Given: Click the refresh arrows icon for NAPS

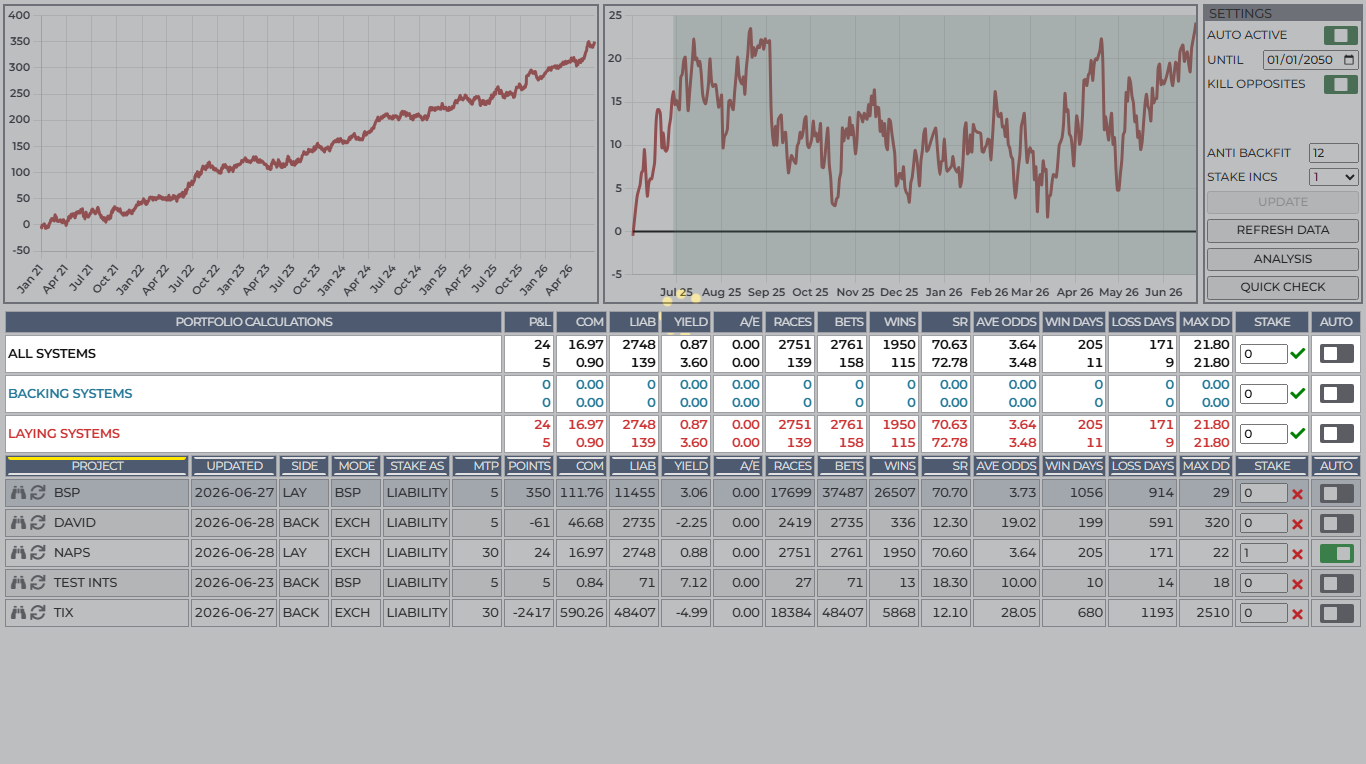Looking at the screenshot, I should pos(38,553).
